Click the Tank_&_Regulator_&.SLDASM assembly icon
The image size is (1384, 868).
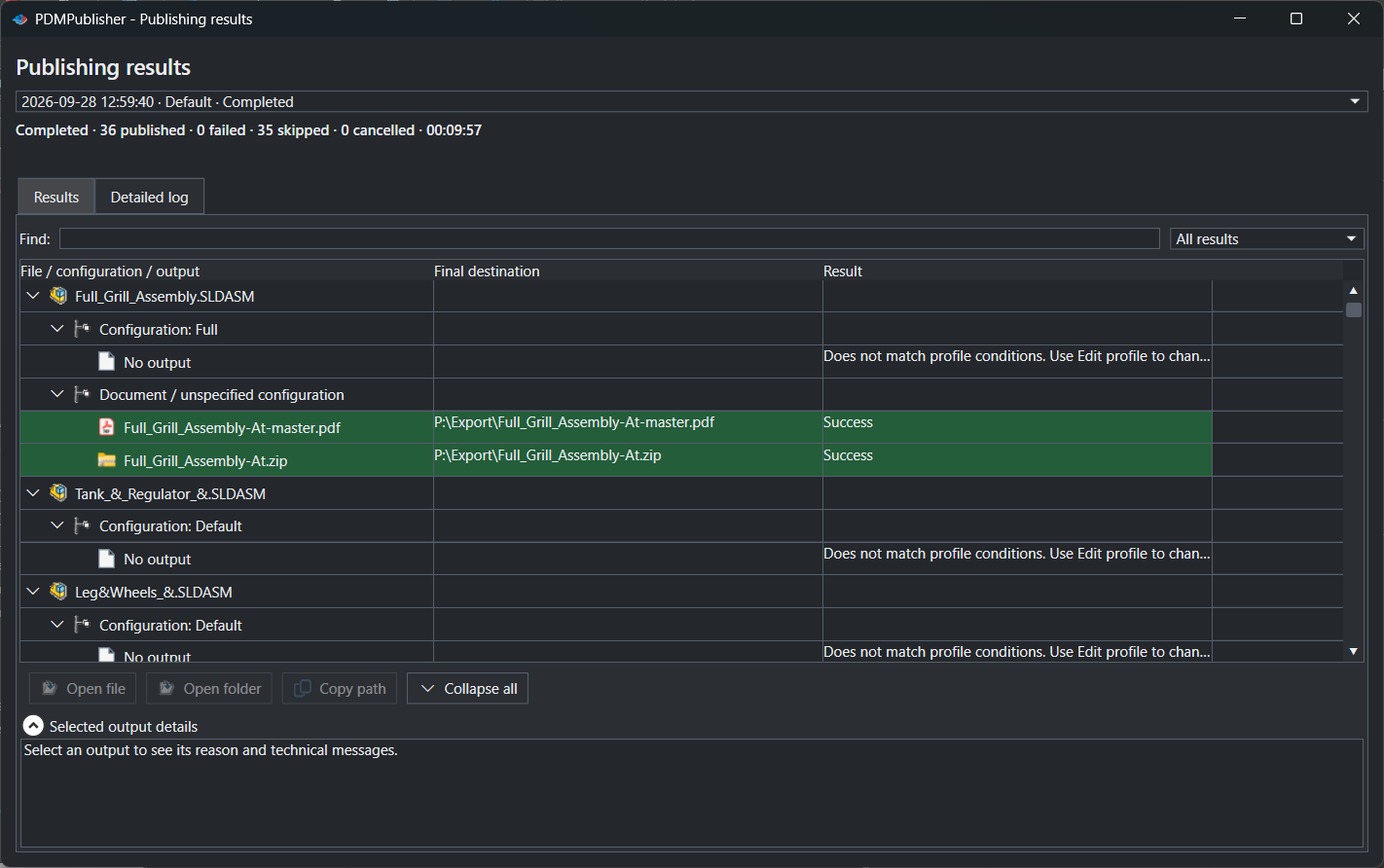click(58, 493)
